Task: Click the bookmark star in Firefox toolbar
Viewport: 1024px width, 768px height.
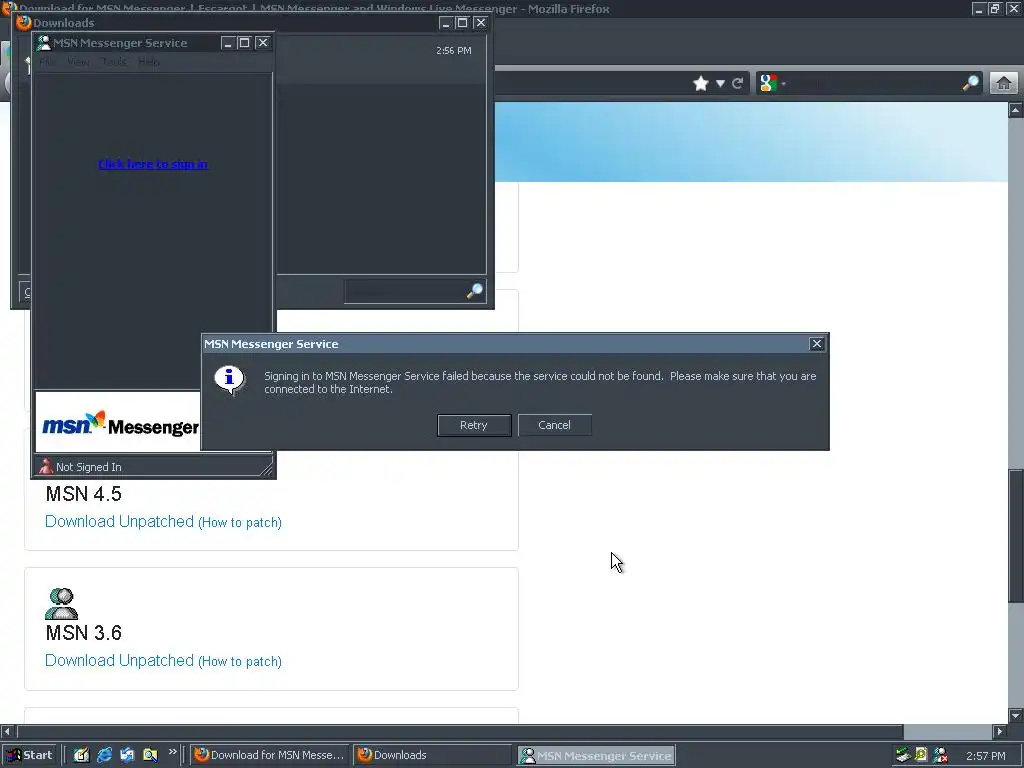Action: pos(700,84)
